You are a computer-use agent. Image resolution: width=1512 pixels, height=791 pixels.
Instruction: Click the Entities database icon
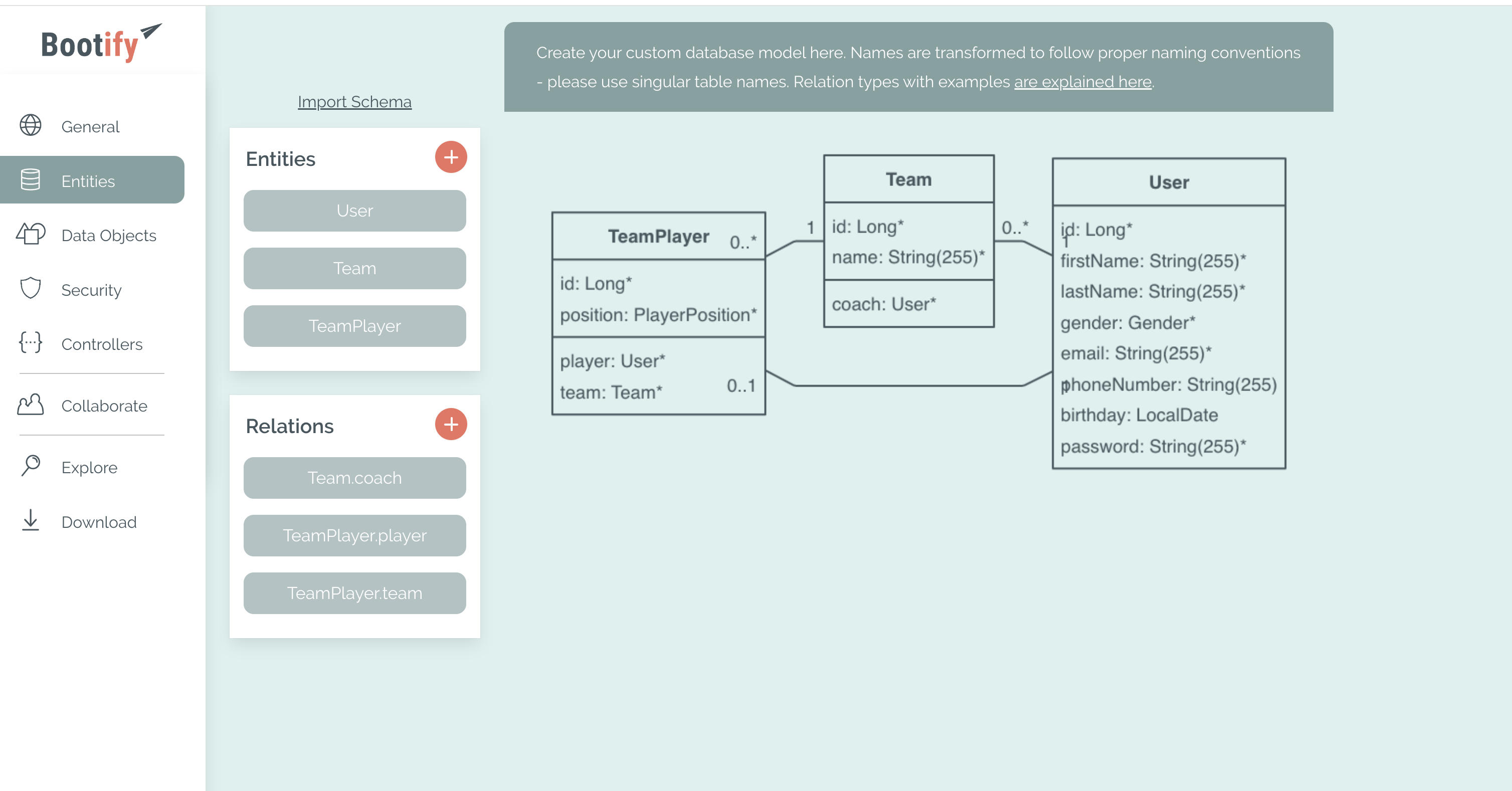(x=30, y=180)
